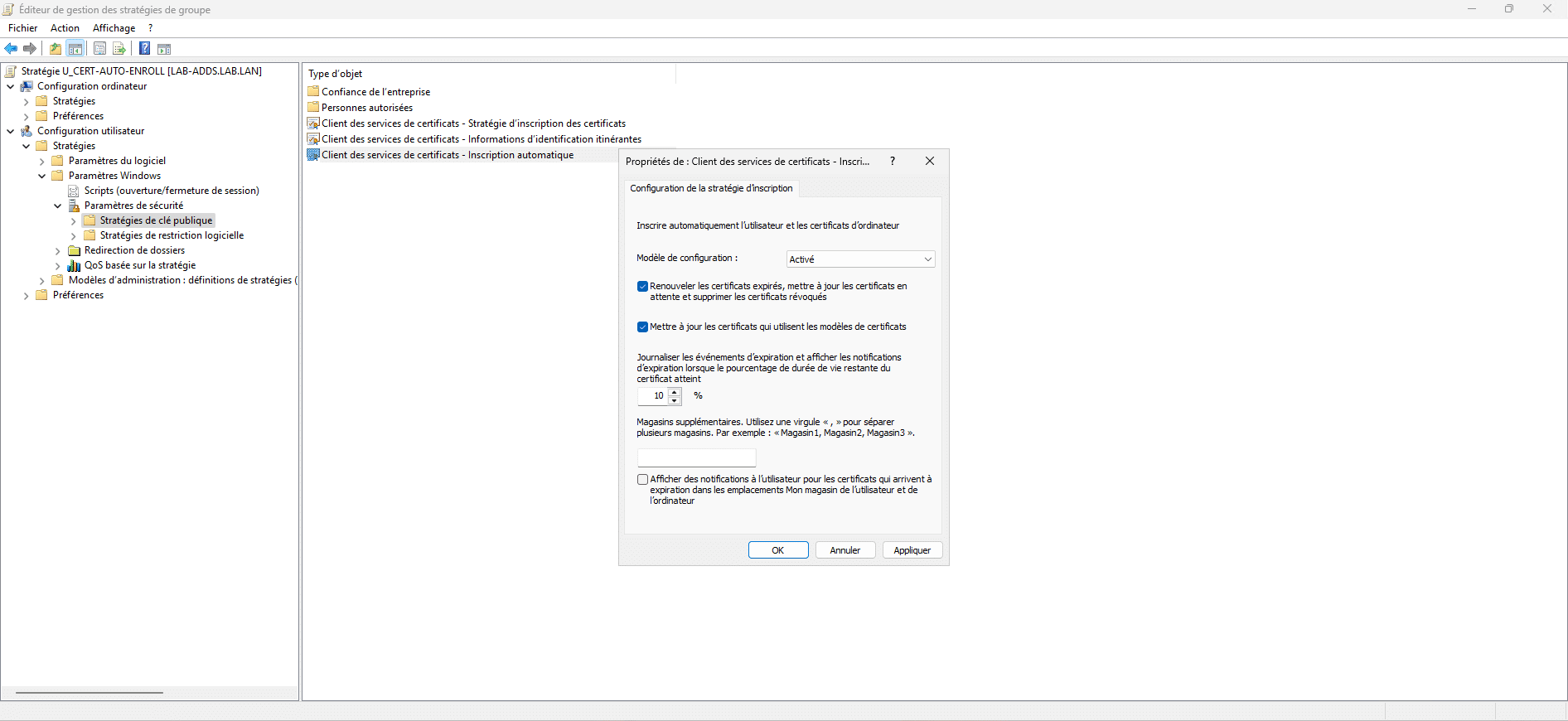Expand 'Redirection de dossiers' tree node
This screenshot has height=721, width=1568.
(57, 251)
